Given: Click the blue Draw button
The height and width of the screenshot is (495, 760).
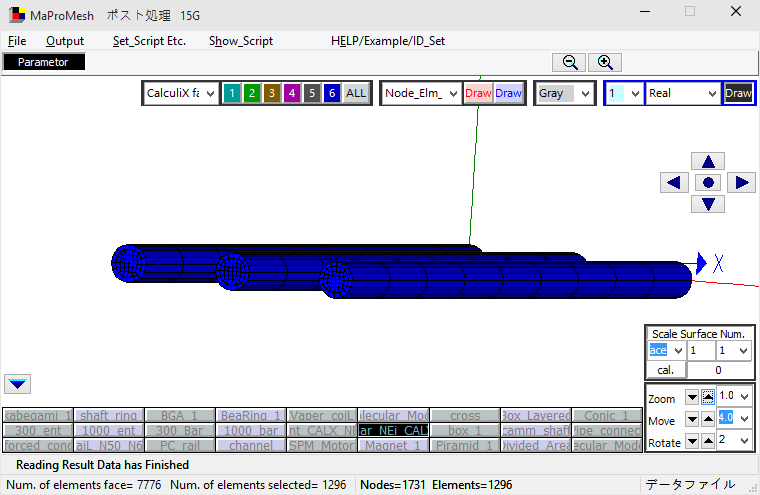Looking at the screenshot, I should tap(508, 93).
